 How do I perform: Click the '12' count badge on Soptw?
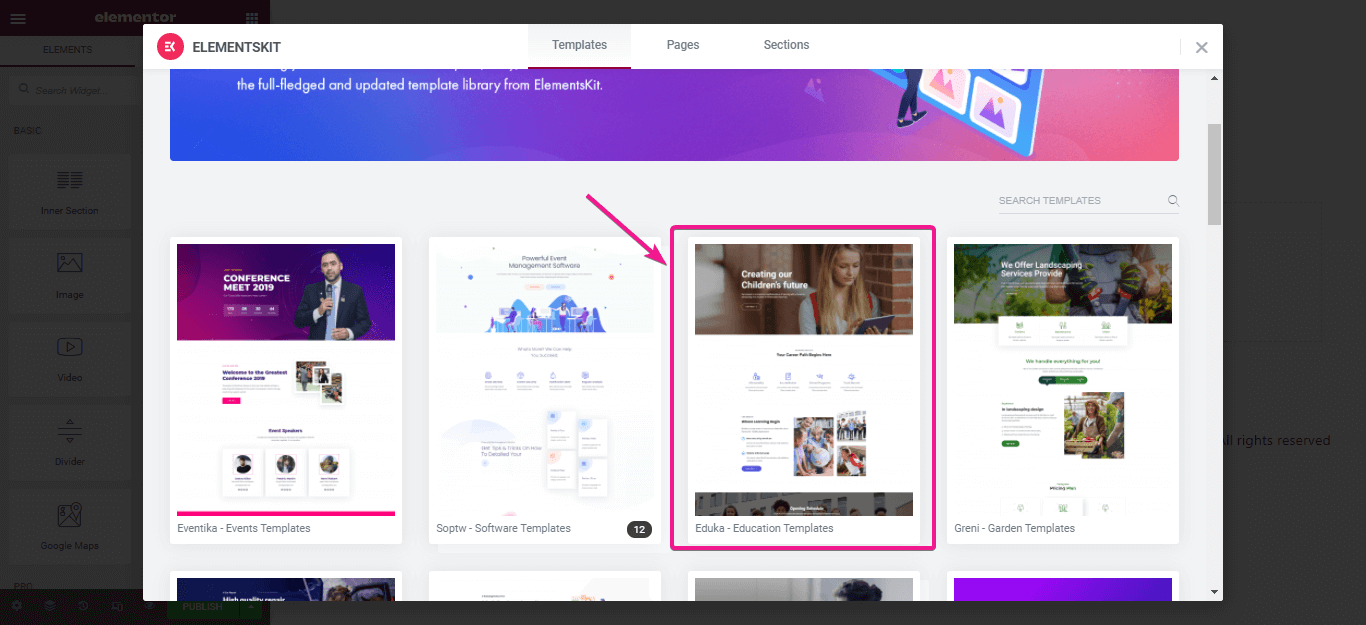click(x=640, y=529)
